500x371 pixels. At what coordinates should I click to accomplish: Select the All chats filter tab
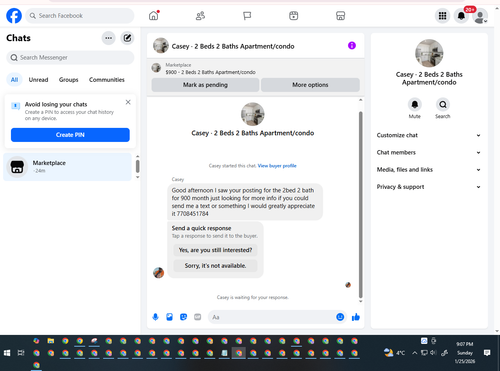[x=14, y=80]
